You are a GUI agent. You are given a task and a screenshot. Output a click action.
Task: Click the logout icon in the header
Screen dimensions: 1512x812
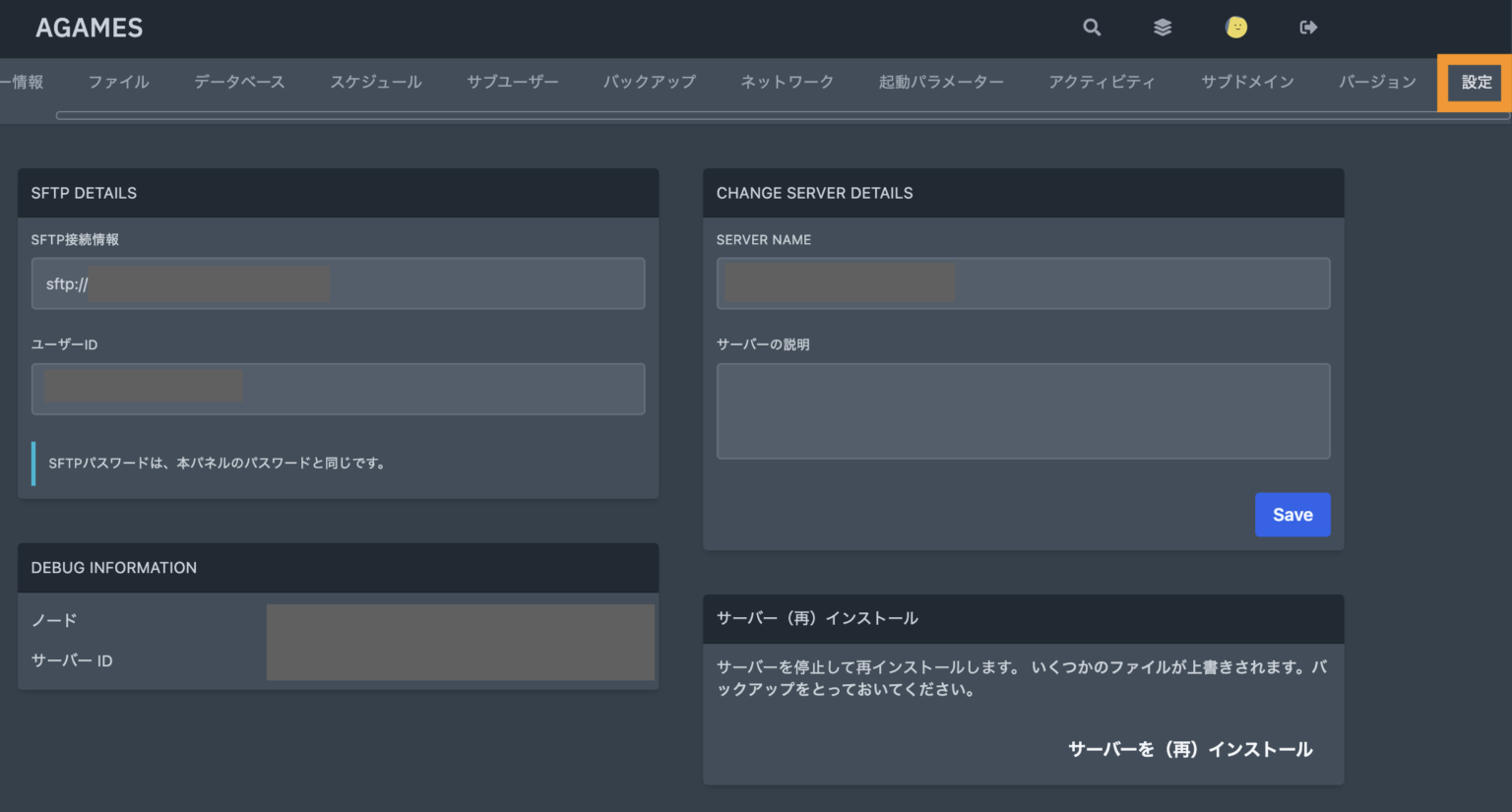point(1307,28)
